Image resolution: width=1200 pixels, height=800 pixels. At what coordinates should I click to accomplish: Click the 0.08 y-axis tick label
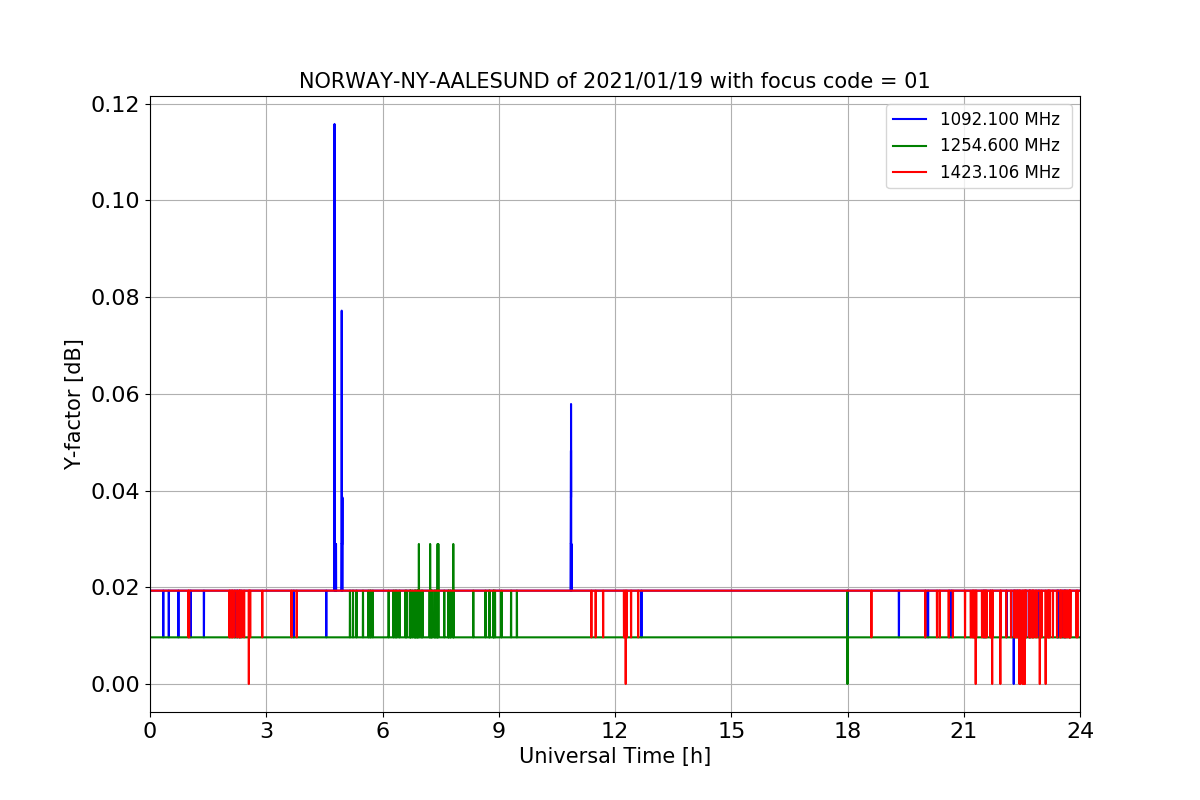pyautogui.click(x=114, y=298)
